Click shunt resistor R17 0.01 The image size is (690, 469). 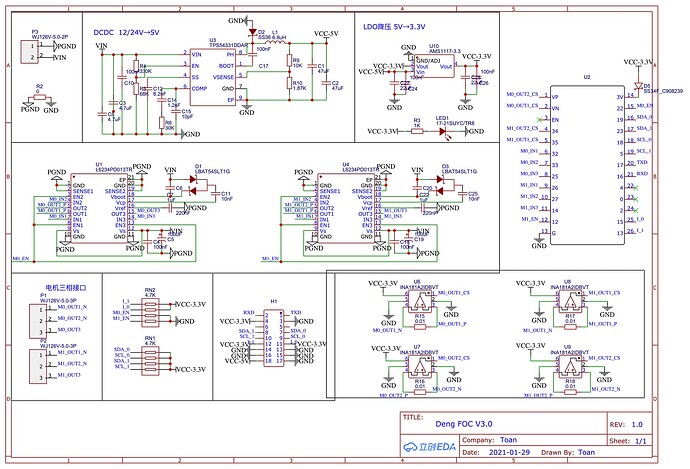coord(570,326)
